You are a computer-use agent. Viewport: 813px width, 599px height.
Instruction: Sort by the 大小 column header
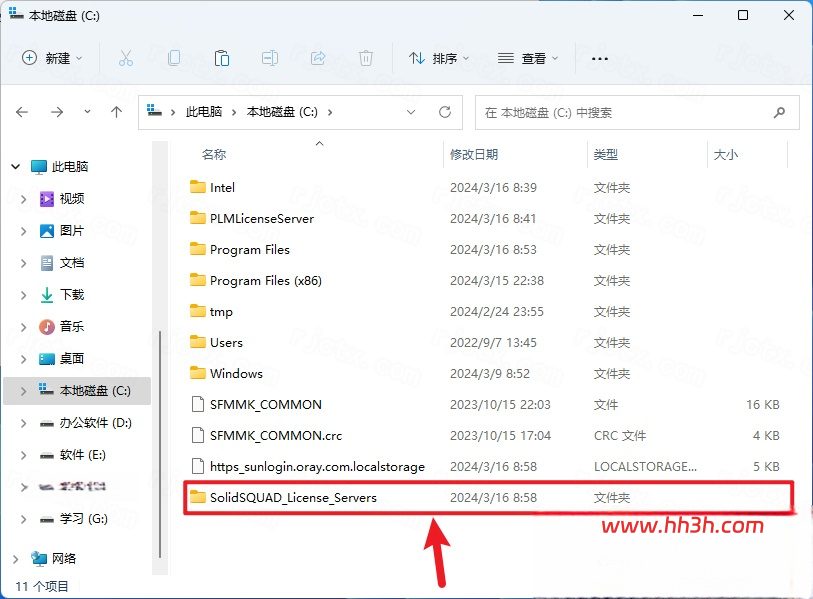pyautogui.click(x=726, y=155)
